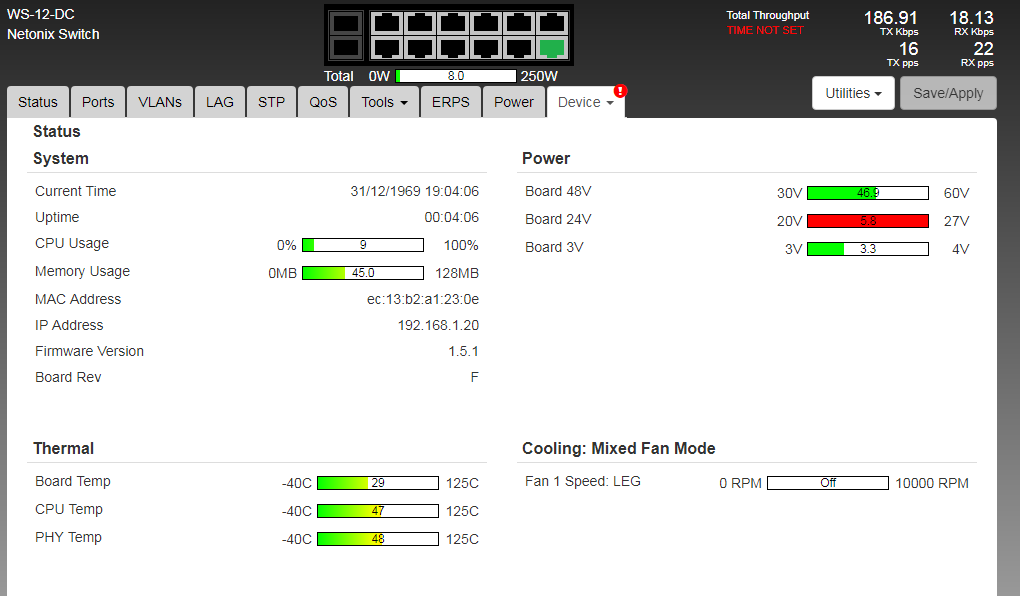Click the Board 24V red voltage bar
1020x596 pixels.
[x=867, y=221]
